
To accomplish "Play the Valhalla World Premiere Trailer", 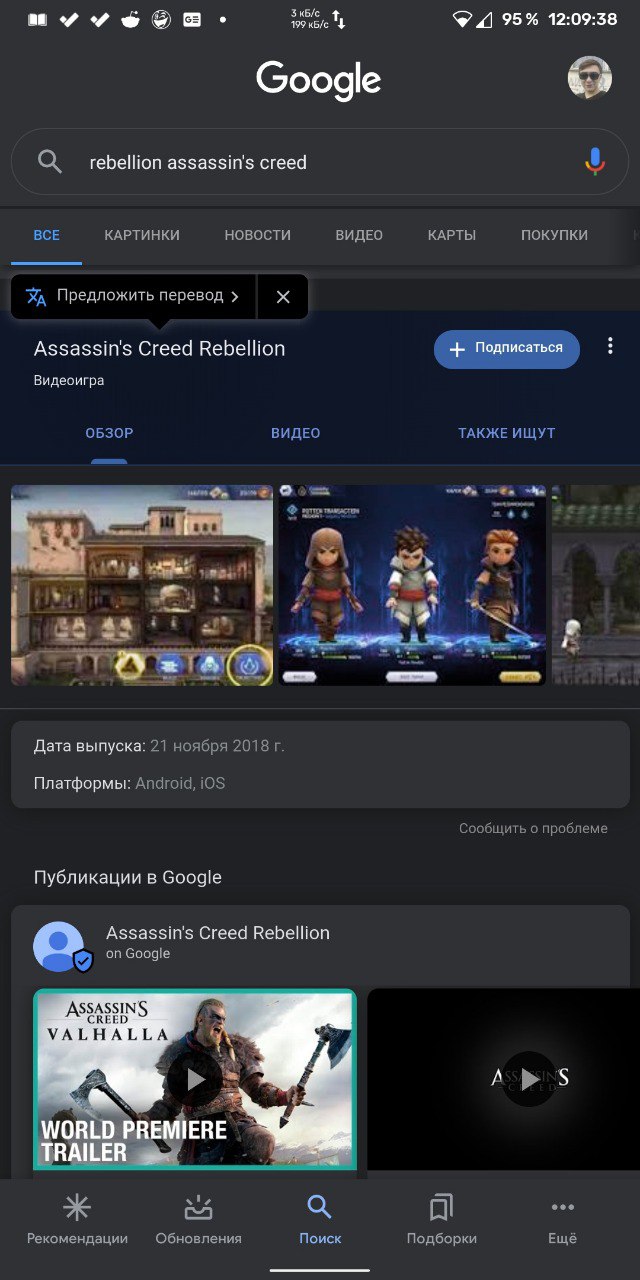I will (x=195, y=1079).
